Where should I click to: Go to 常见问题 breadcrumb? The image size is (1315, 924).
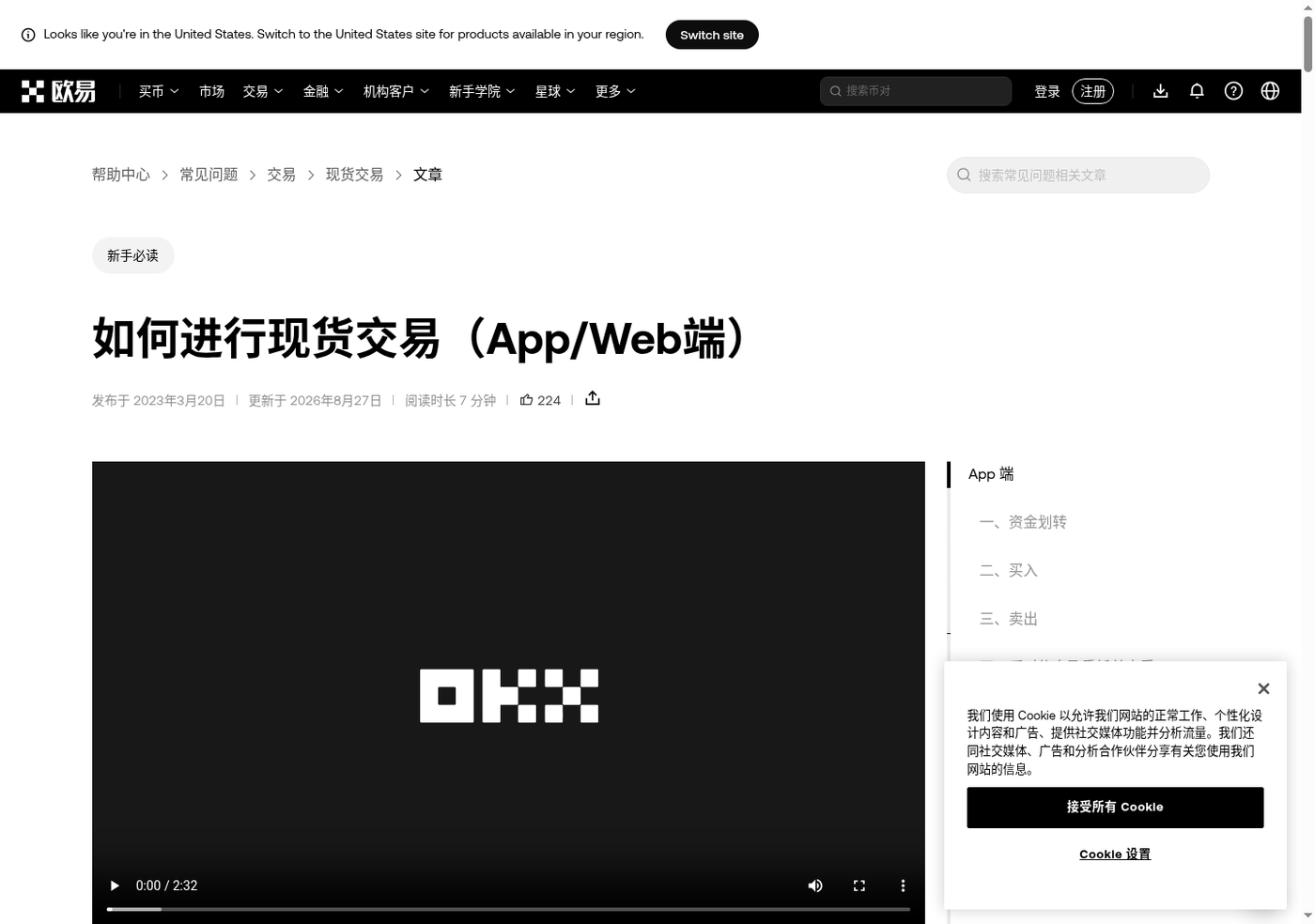(209, 175)
